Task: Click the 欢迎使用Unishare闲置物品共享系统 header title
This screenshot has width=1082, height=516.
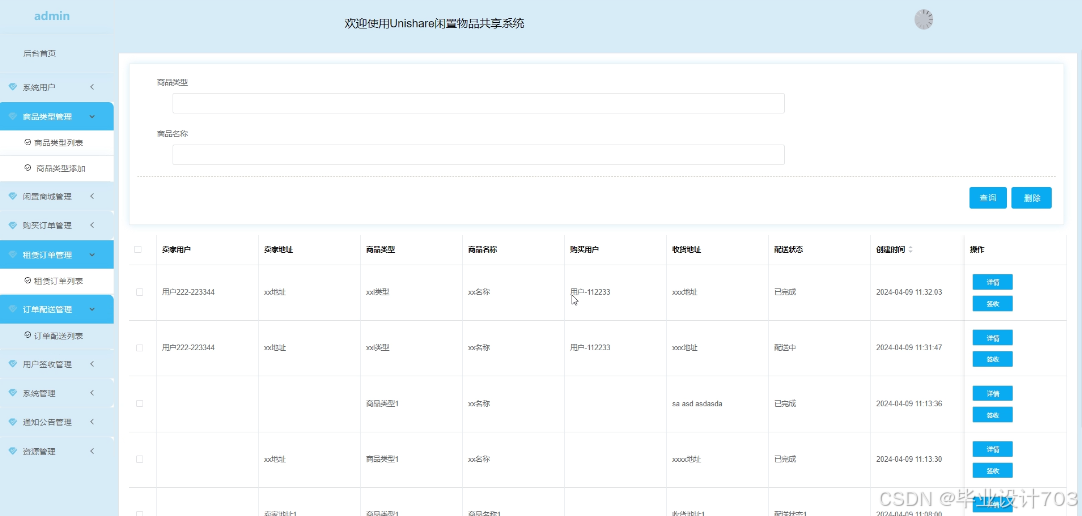Action: coord(434,23)
